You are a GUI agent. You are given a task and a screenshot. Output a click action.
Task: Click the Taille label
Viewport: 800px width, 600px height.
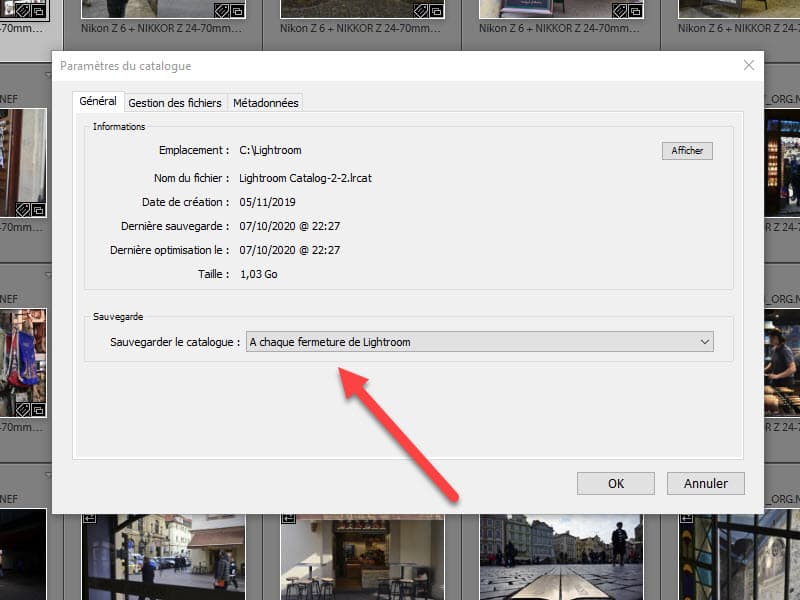(213, 274)
